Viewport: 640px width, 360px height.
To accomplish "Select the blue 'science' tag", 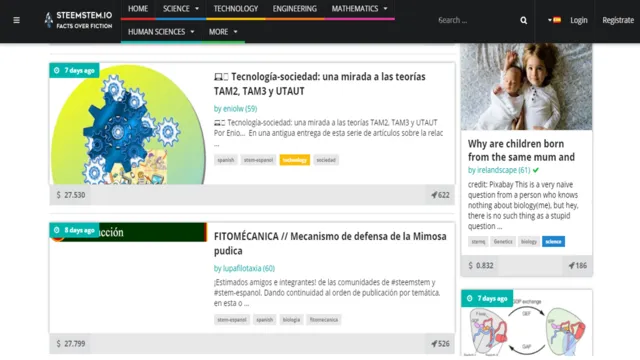I will (x=553, y=242).
